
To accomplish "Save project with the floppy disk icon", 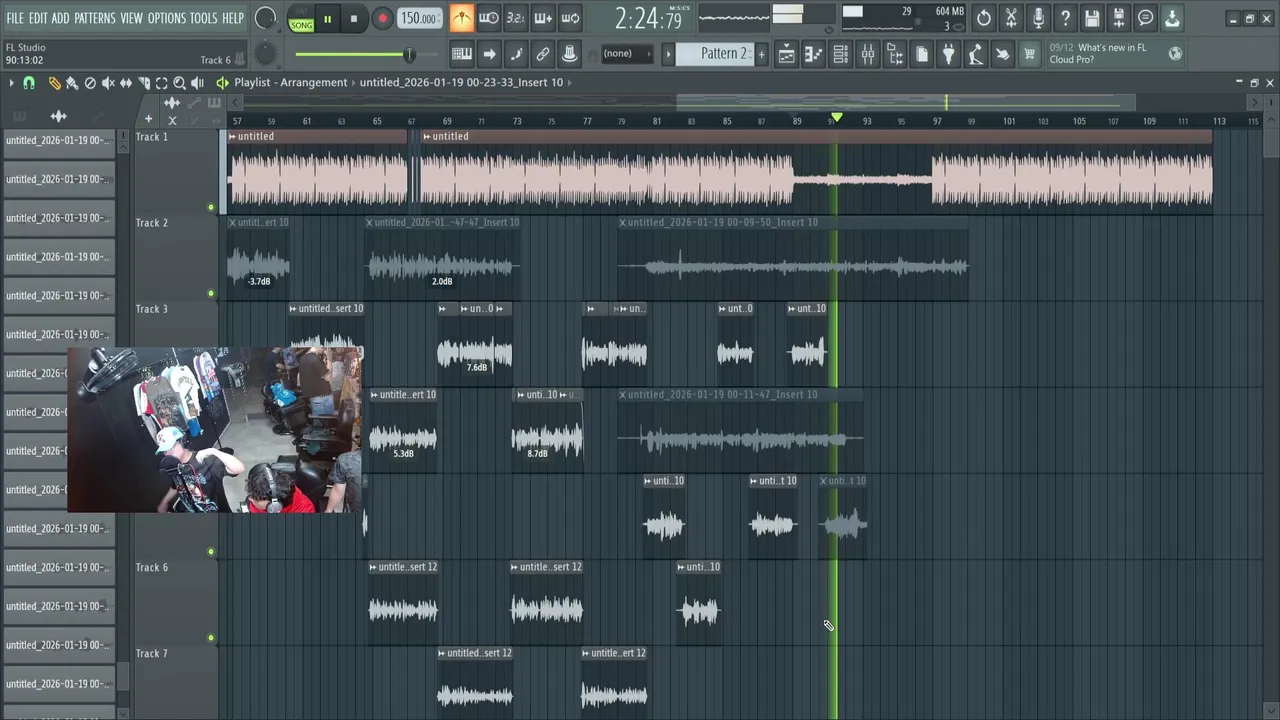I will [1092, 18].
